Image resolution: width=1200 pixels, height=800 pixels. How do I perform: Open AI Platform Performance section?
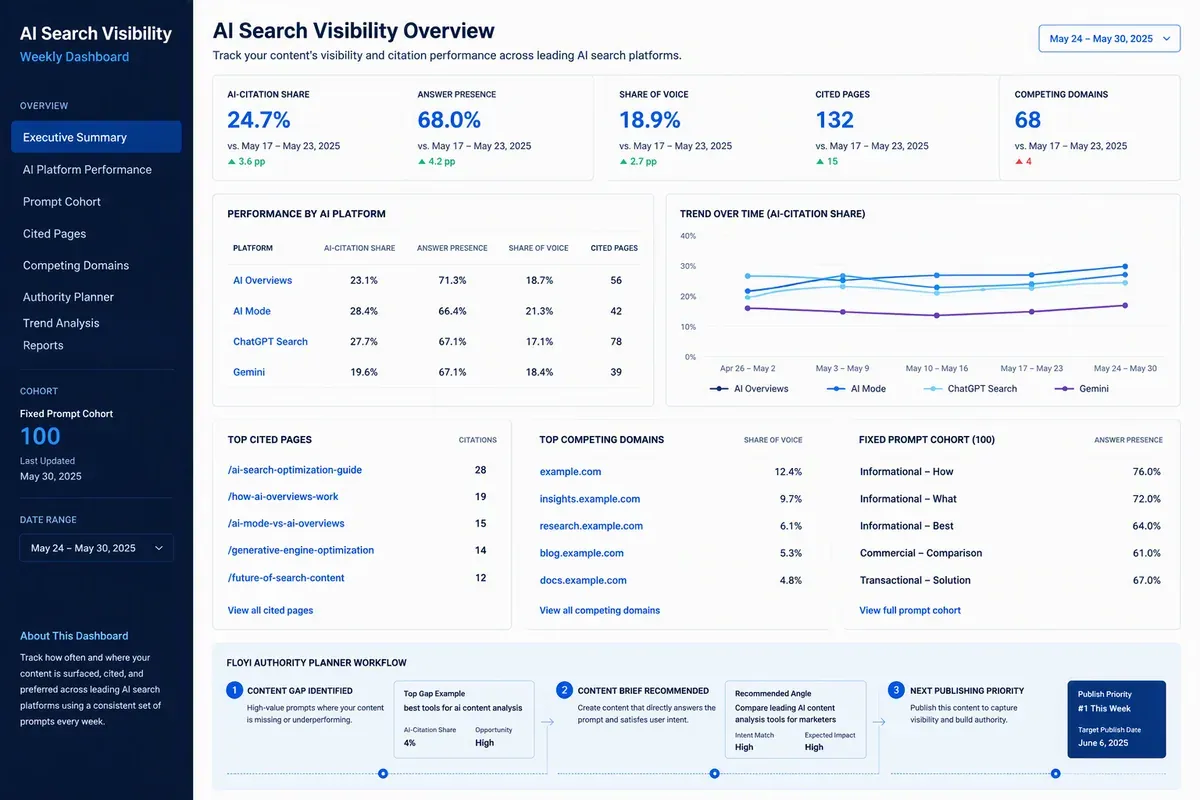tap(87, 169)
